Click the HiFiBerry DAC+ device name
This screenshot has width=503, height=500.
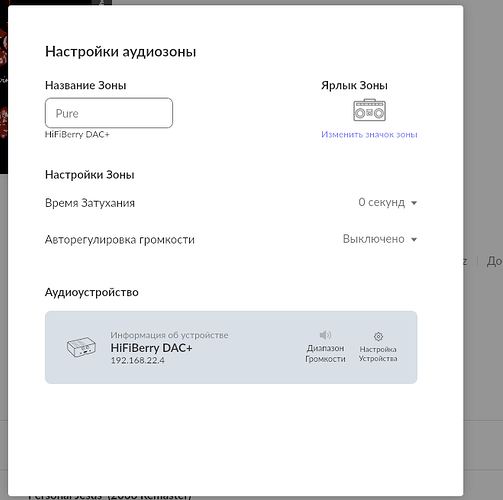click(152, 348)
